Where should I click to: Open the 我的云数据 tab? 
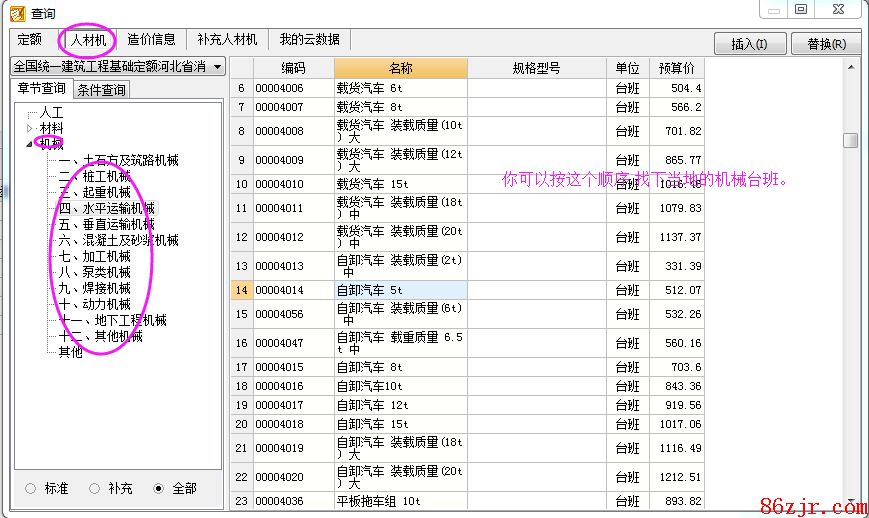pos(309,40)
